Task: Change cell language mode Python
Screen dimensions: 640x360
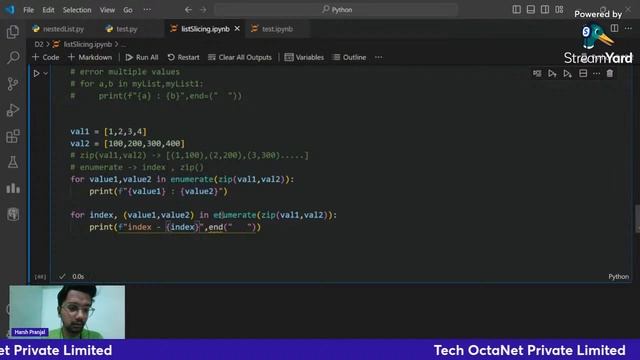Action: (x=618, y=276)
